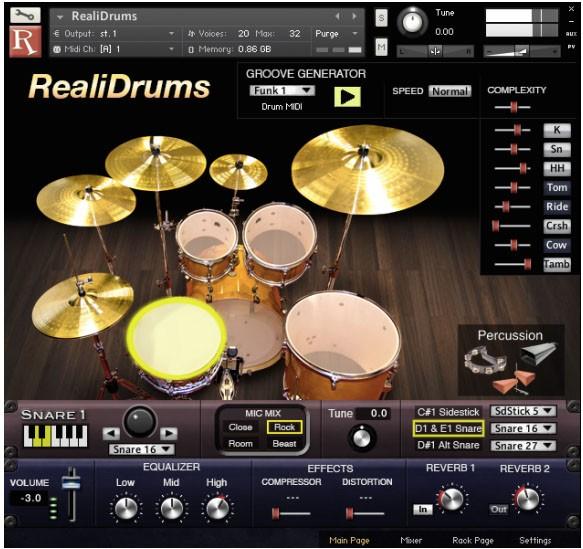The width and height of the screenshot is (583, 549).
Task: Select the next instrument arrow in header
Action: point(355,16)
